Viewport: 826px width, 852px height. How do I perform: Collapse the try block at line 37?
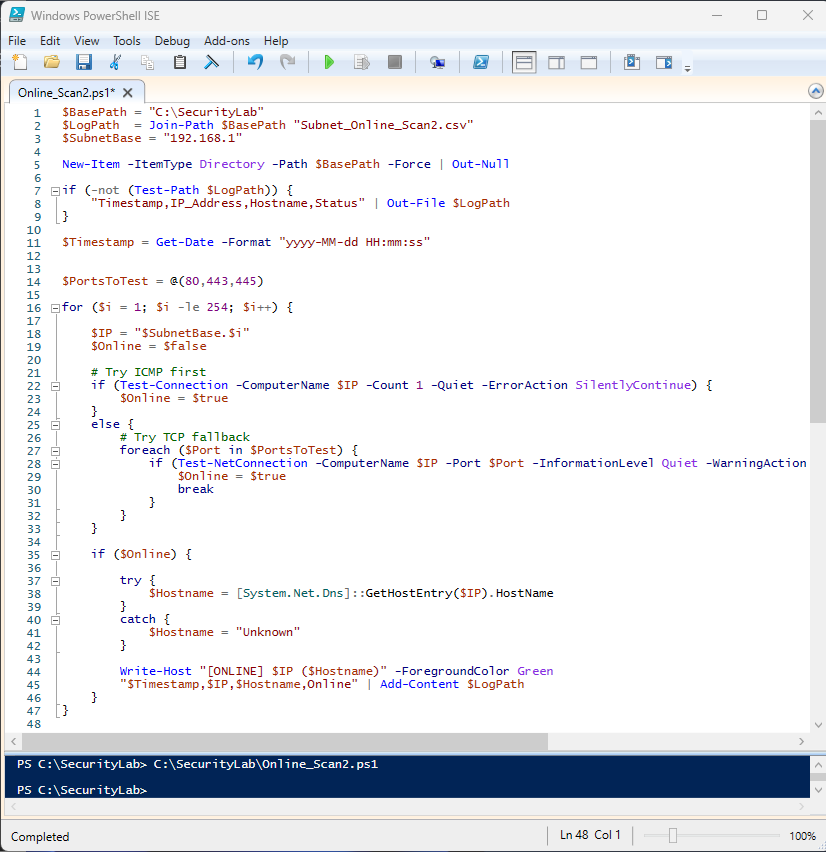54,580
